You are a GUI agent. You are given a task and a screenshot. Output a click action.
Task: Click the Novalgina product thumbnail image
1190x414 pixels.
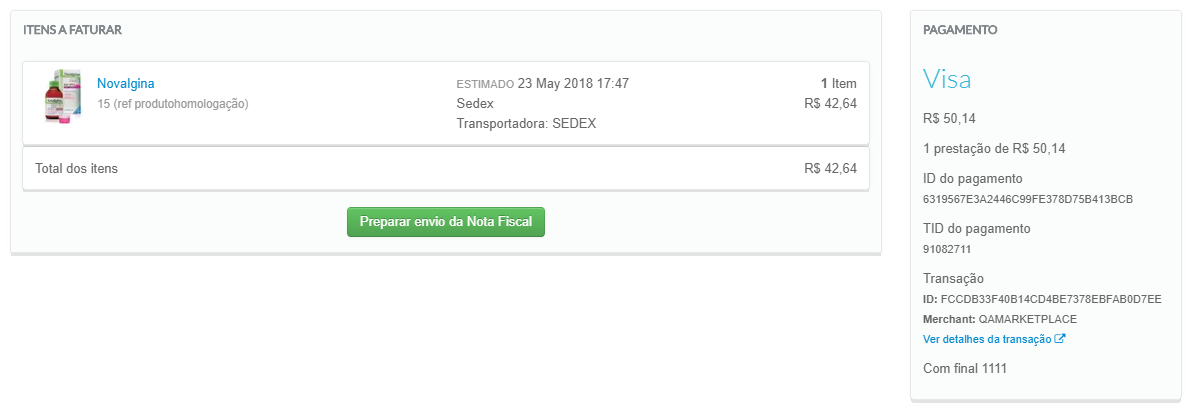(63, 96)
